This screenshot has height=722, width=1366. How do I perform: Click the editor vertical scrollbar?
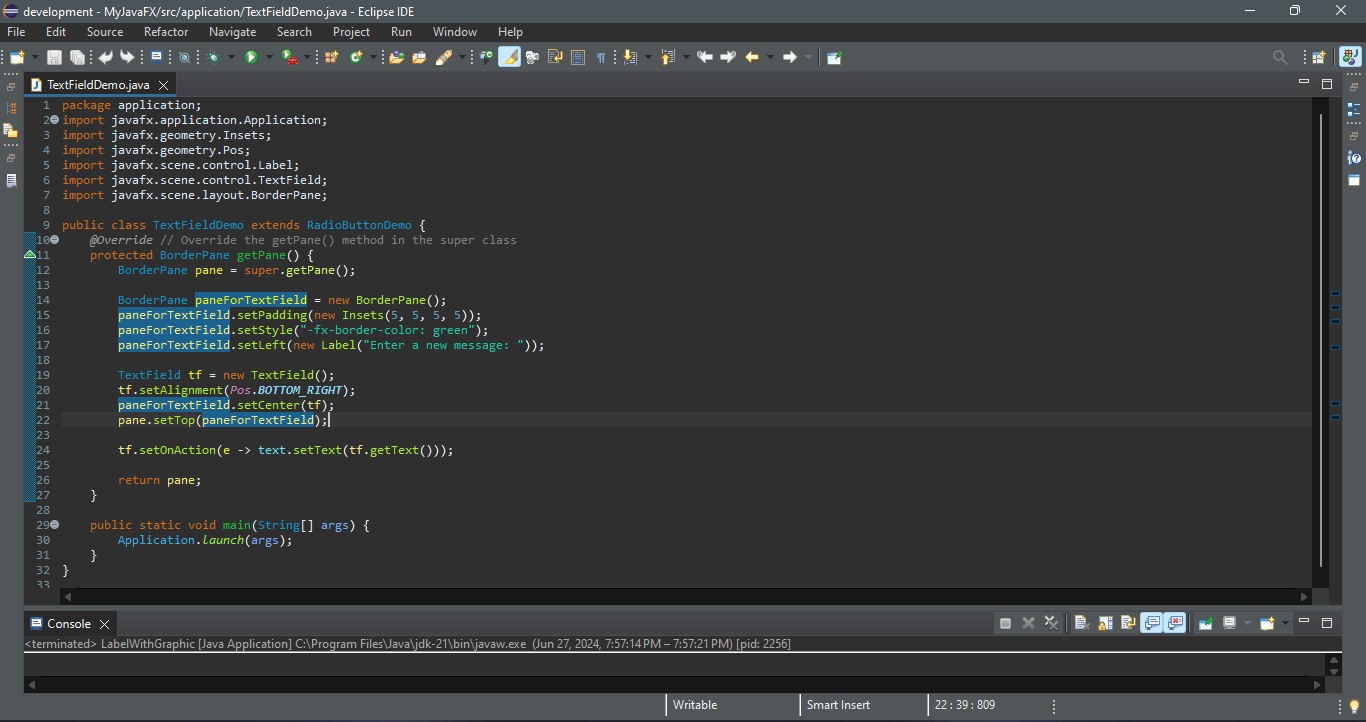pos(1321,340)
